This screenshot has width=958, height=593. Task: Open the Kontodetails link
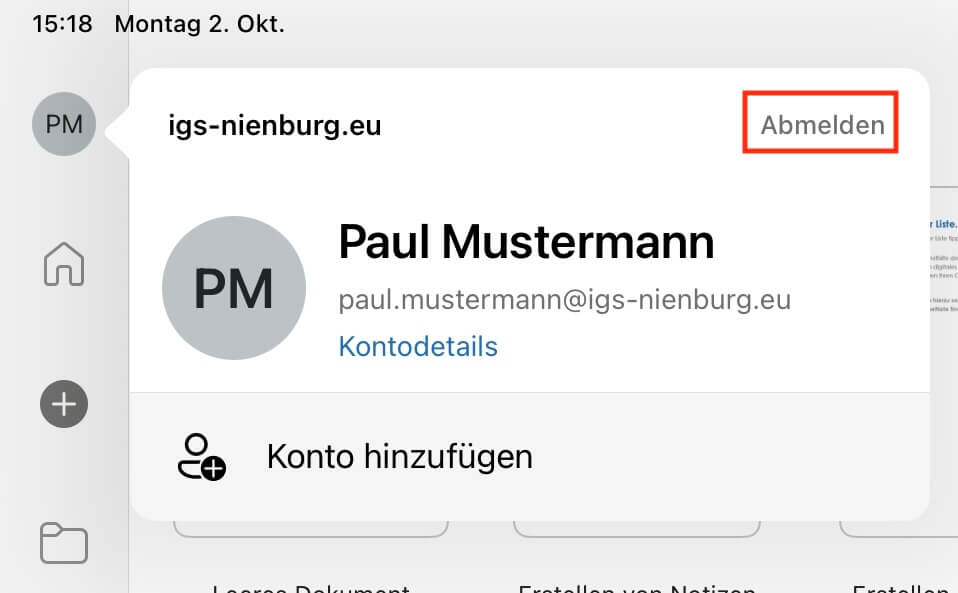(x=418, y=347)
